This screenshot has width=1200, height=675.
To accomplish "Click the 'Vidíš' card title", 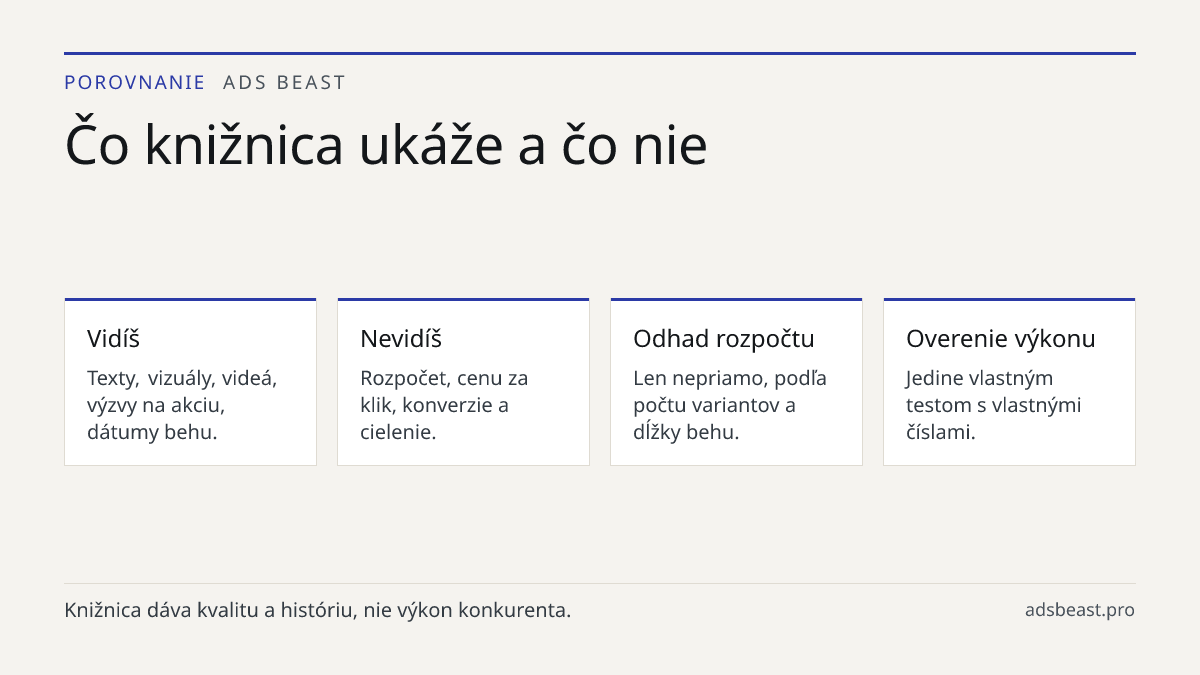I will tap(113, 339).
